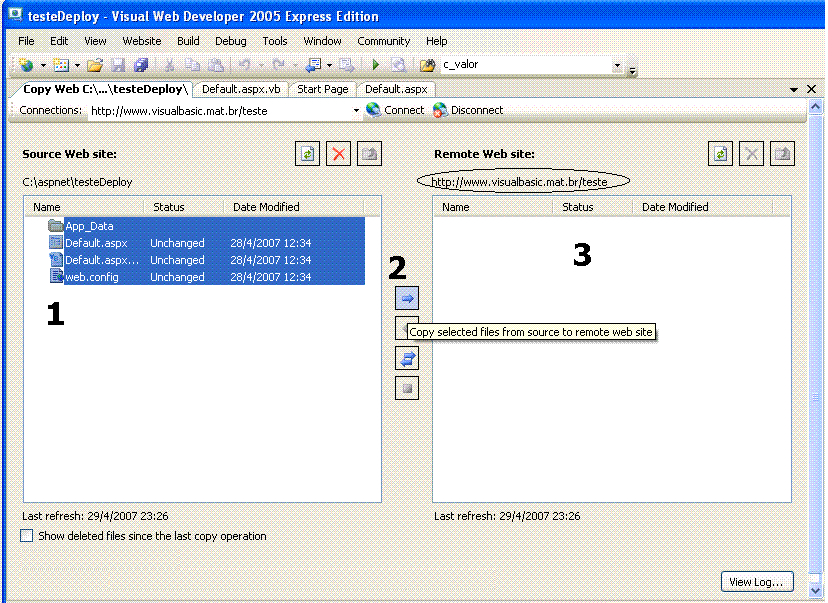Select web.config in the source file list
Screen dimensions: 828x603
[x=91, y=277]
